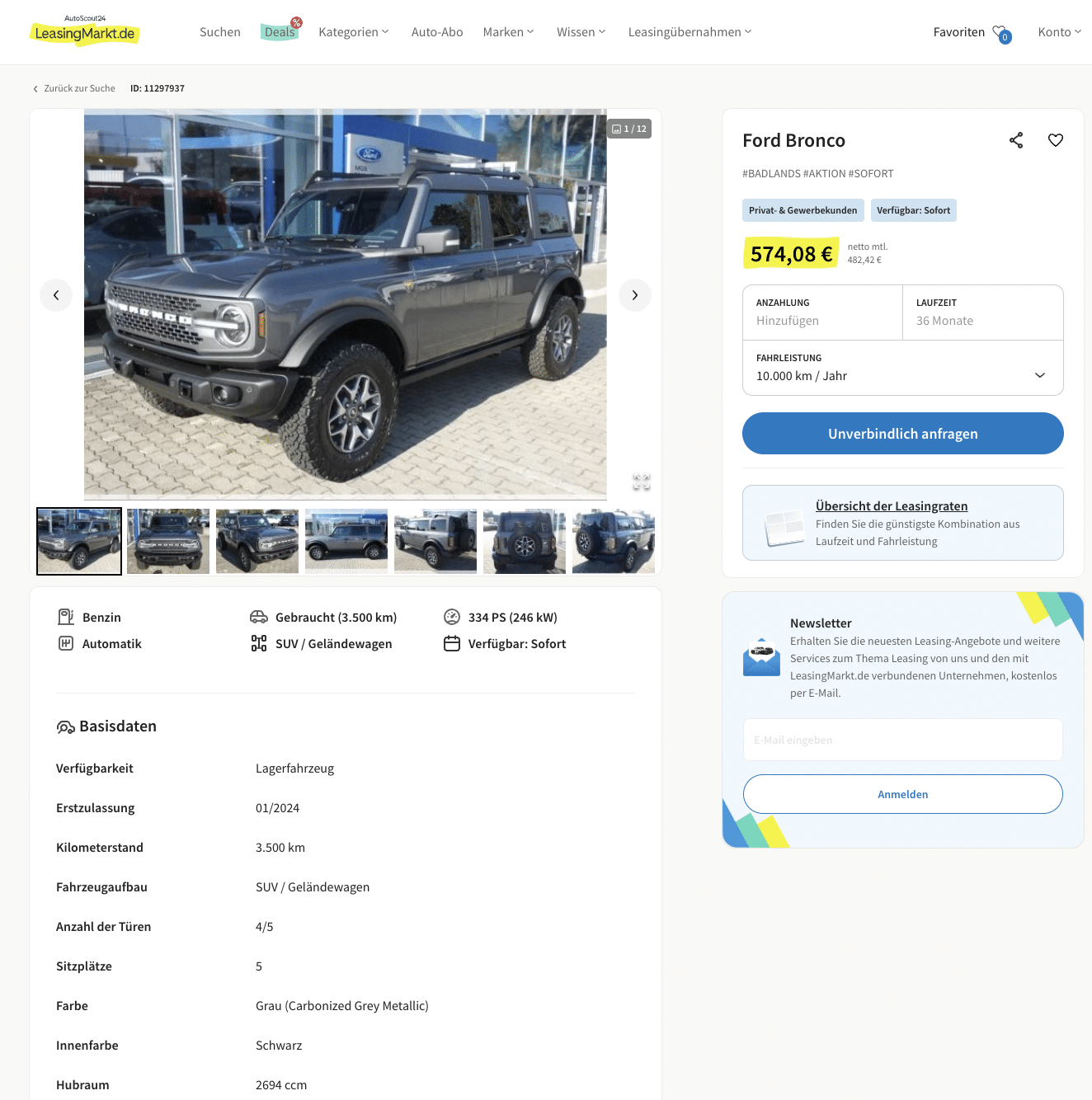
Task: Click Unverbindlich anfragen button
Action: coord(903,434)
